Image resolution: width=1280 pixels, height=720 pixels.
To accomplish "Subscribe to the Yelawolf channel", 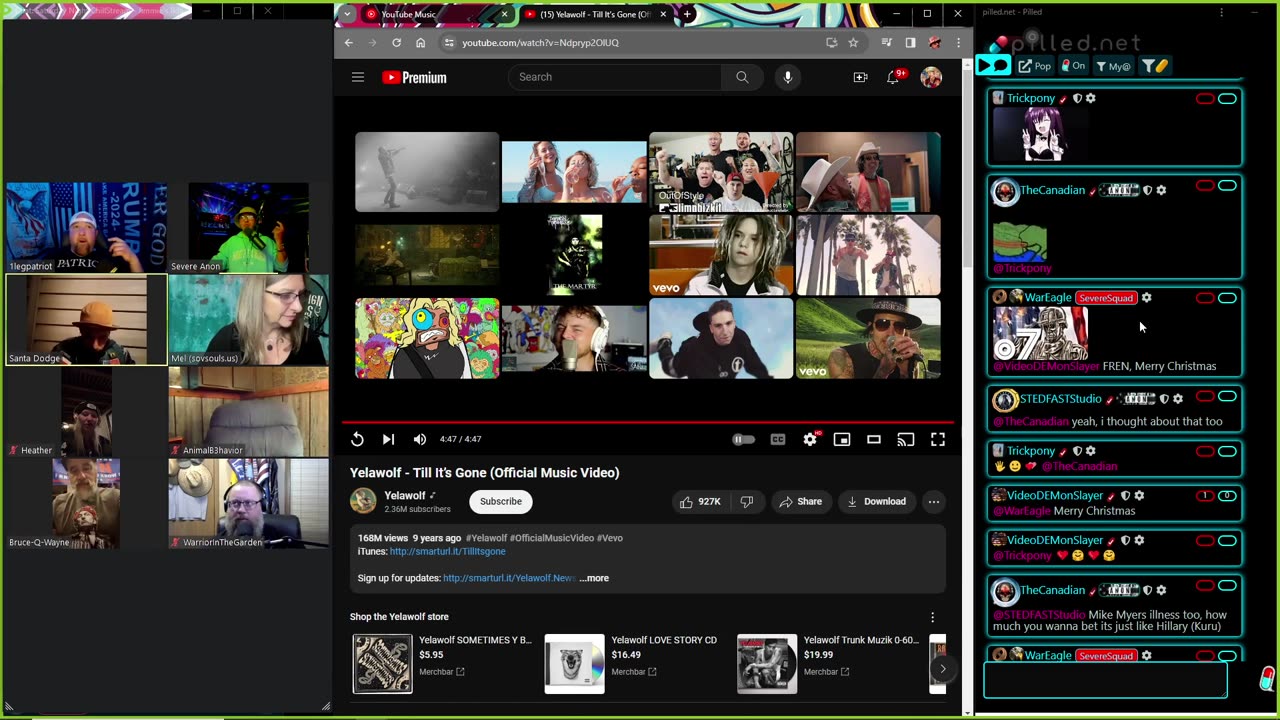I will coord(500,501).
